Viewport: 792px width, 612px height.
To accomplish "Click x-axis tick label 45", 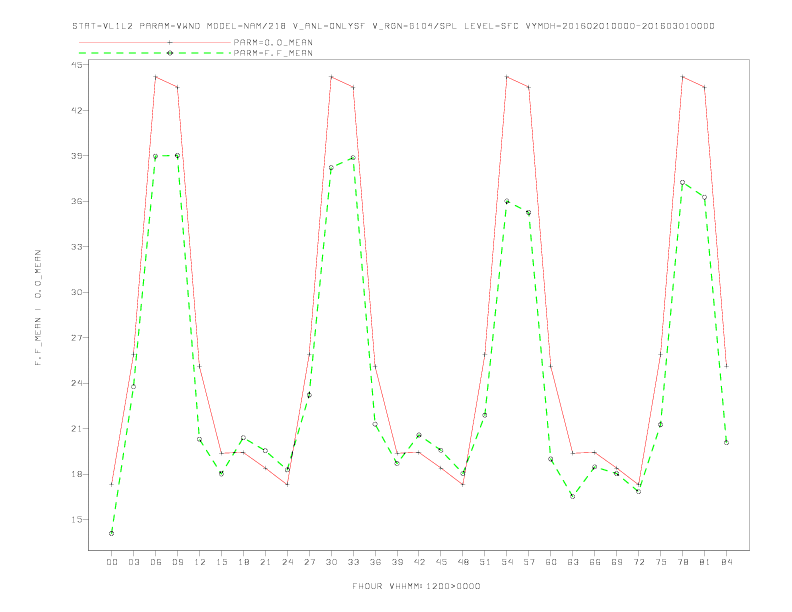I will click(441, 562).
